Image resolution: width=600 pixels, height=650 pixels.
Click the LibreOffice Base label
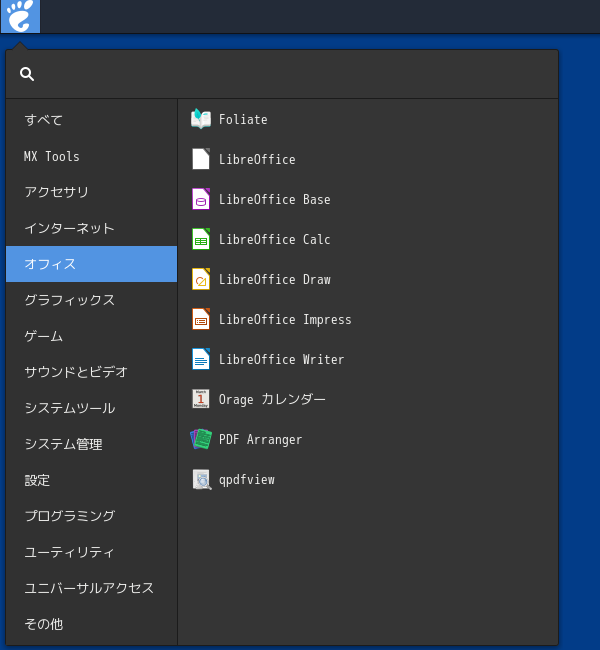click(274, 199)
